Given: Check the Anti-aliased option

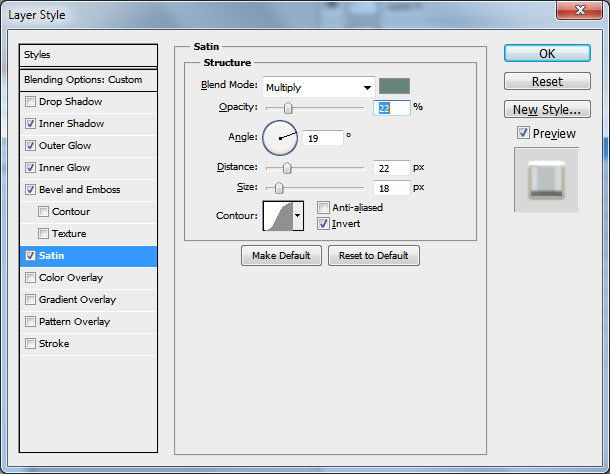Looking at the screenshot, I should tap(323, 207).
